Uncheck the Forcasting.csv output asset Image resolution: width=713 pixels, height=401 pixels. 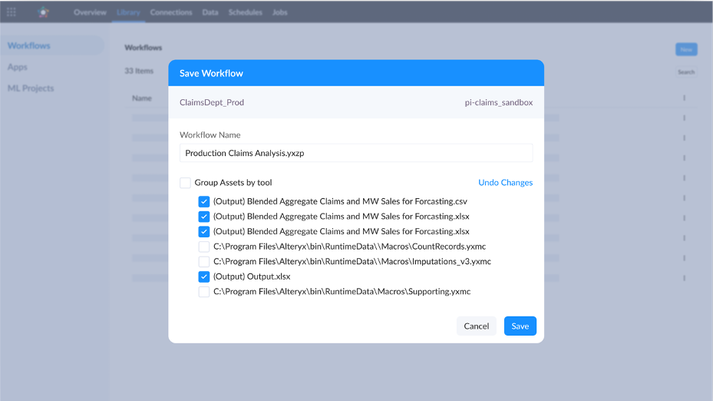click(204, 201)
